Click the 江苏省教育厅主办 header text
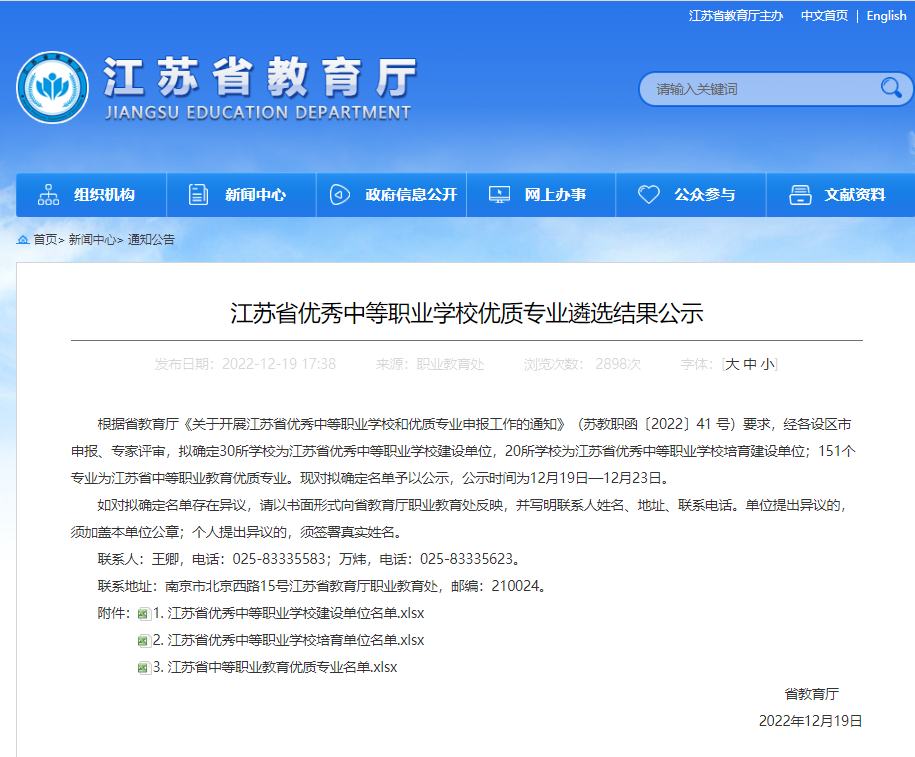The width and height of the screenshot is (915, 757). [736, 16]
